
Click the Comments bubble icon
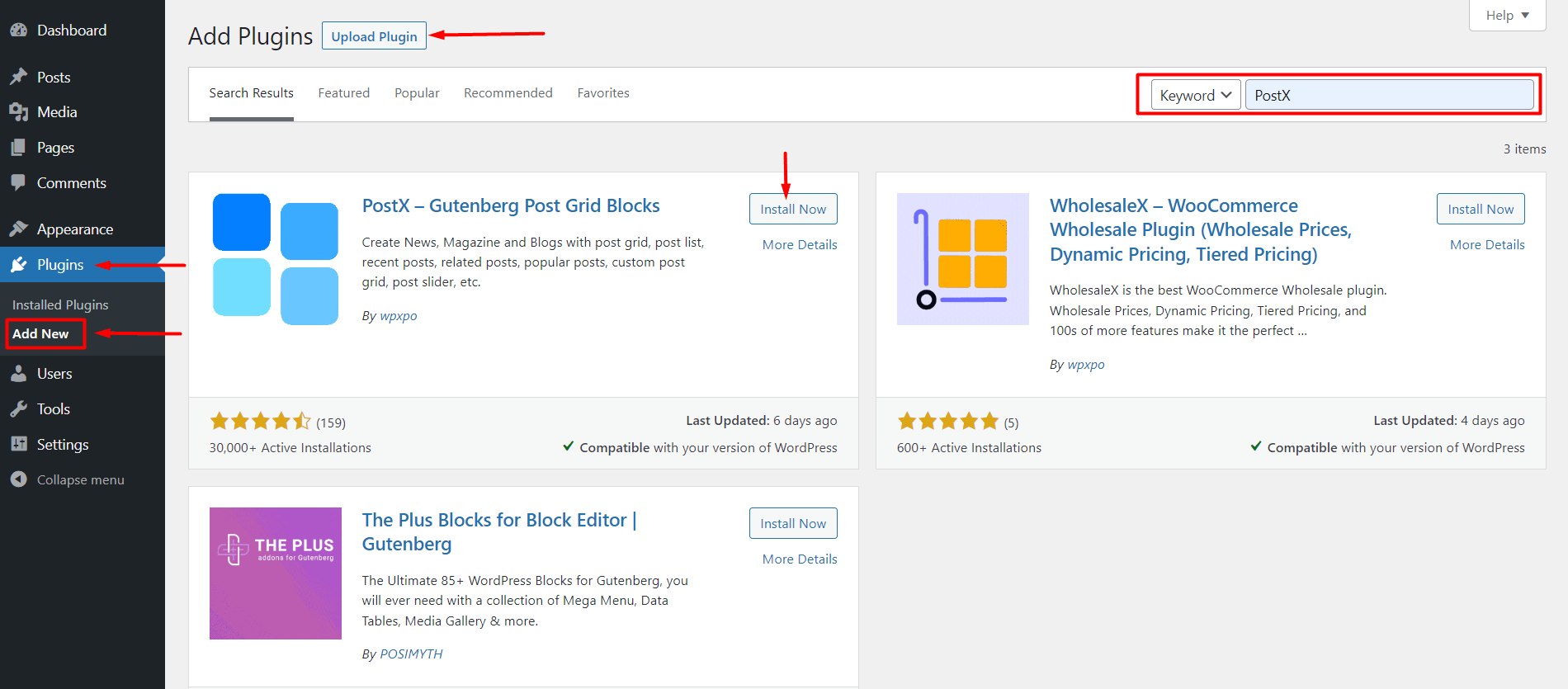tap(19, 182)
